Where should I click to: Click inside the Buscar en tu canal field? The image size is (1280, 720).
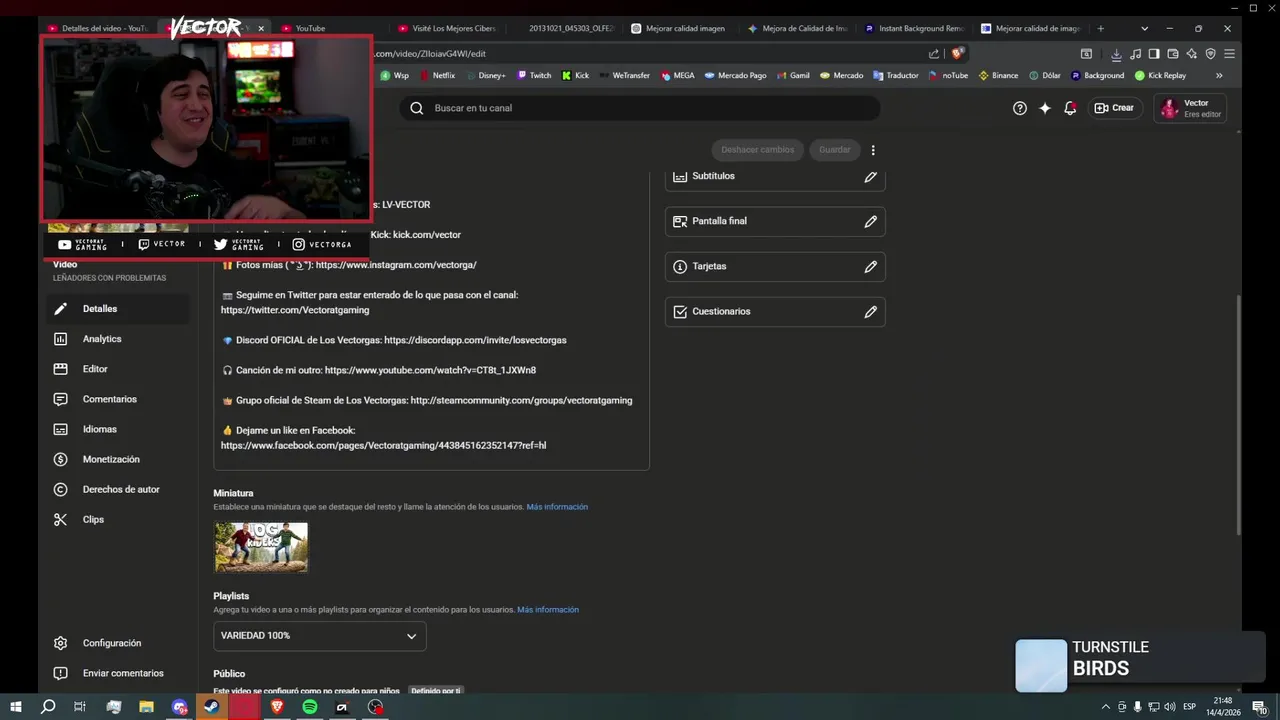coord(640,108)
